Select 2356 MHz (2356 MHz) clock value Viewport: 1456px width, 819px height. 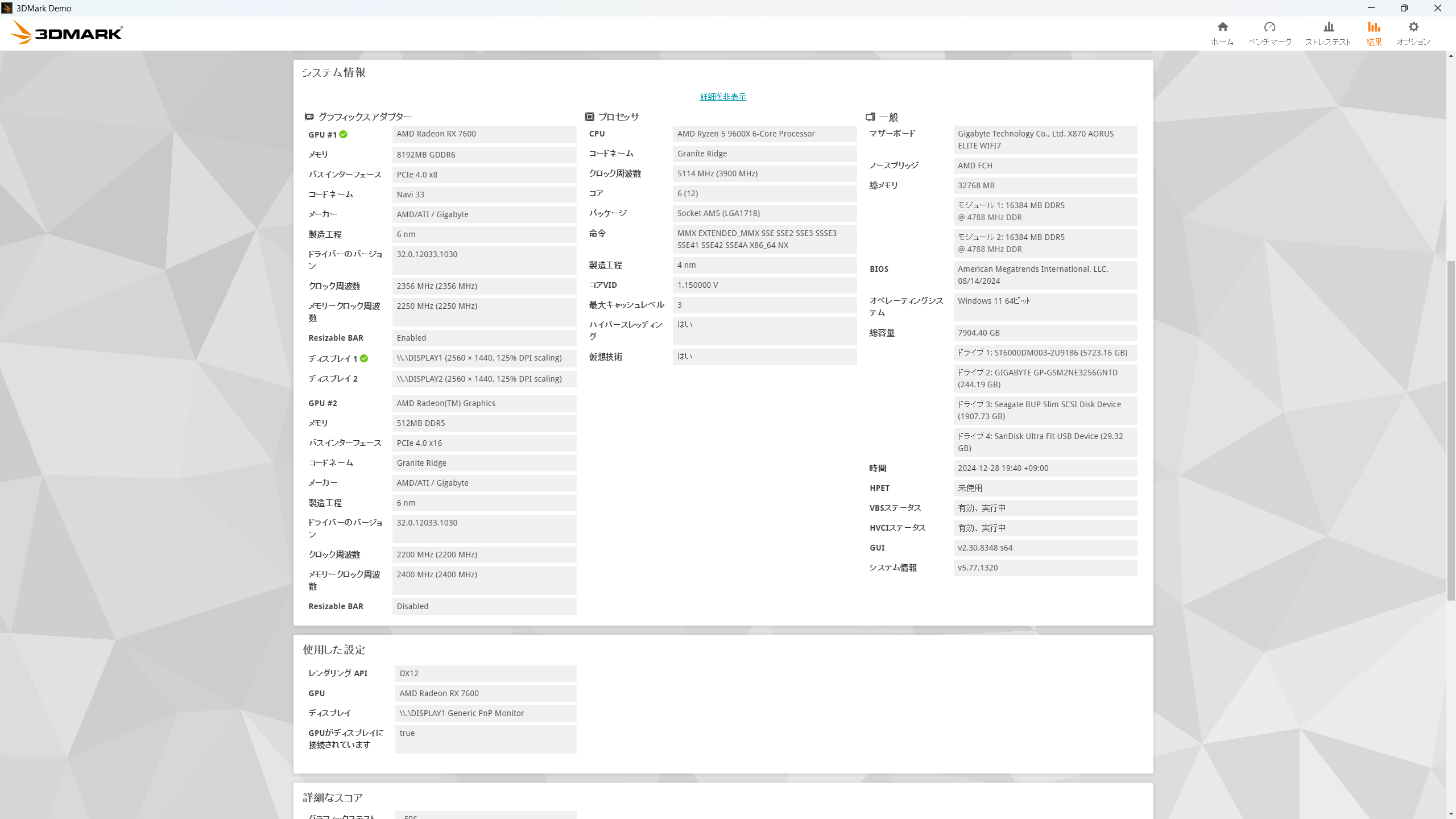click(x=484, y=286)
